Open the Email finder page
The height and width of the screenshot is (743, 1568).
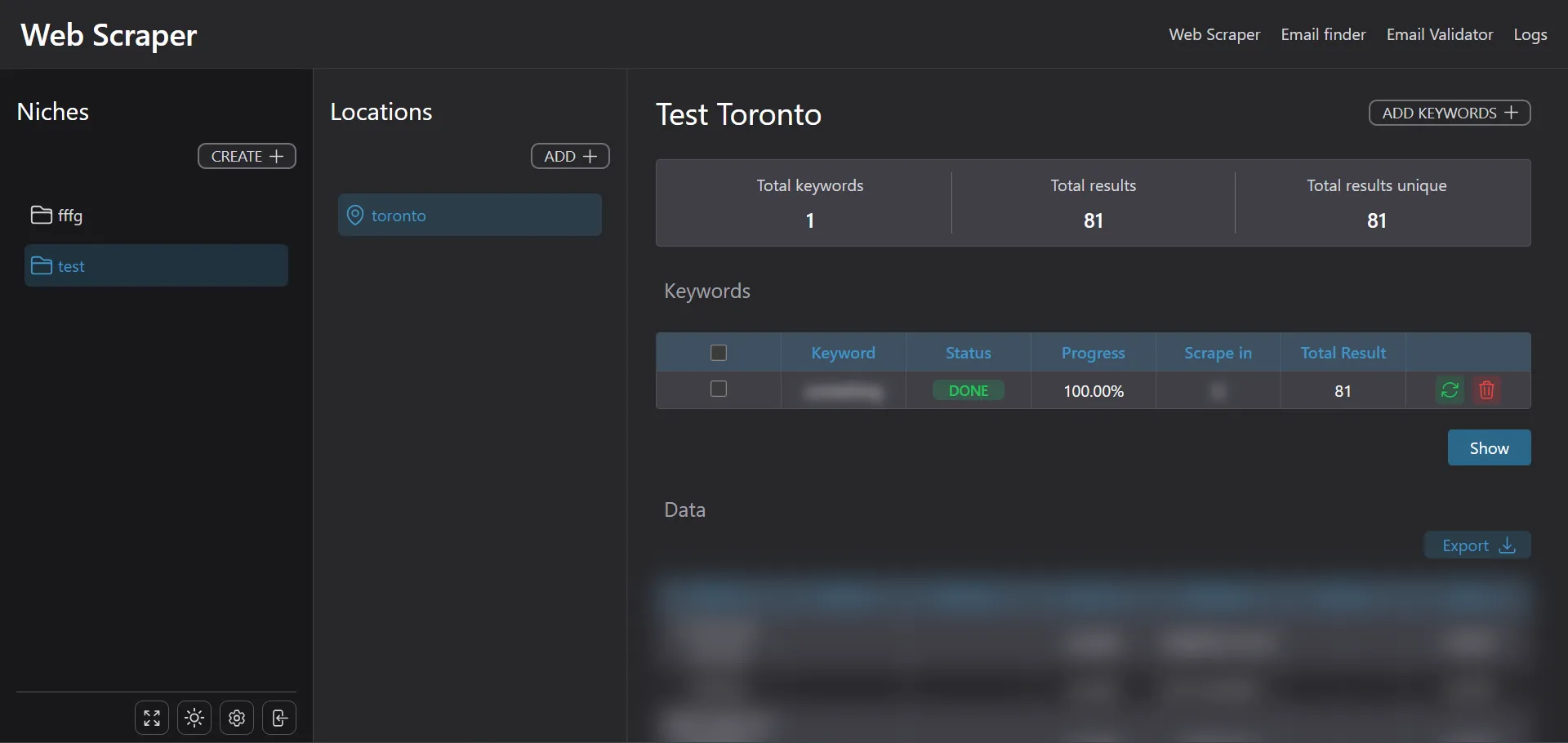pos(1323,34)
